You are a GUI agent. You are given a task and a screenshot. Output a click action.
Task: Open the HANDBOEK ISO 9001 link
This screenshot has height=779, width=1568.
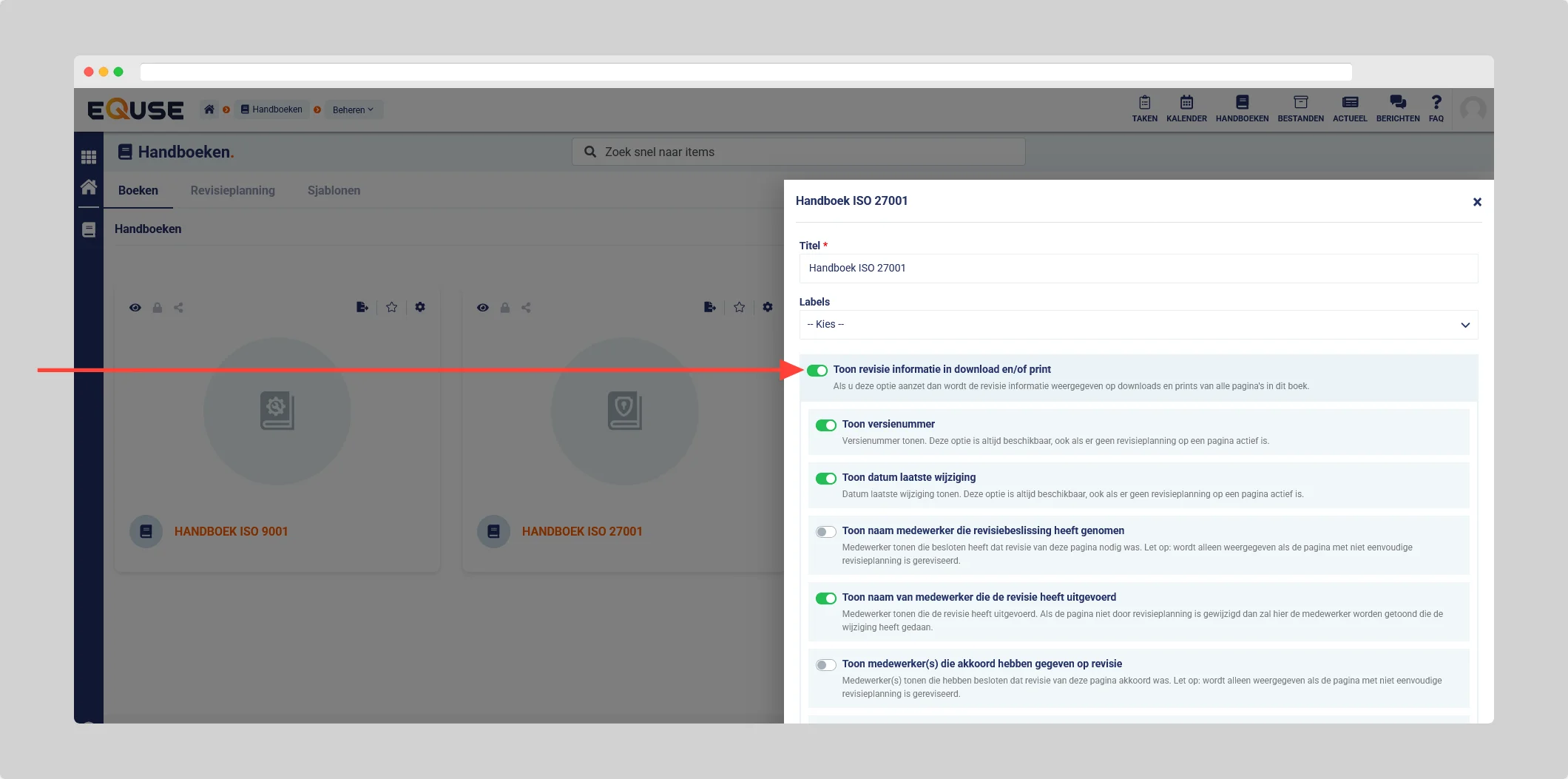point(231,531)
